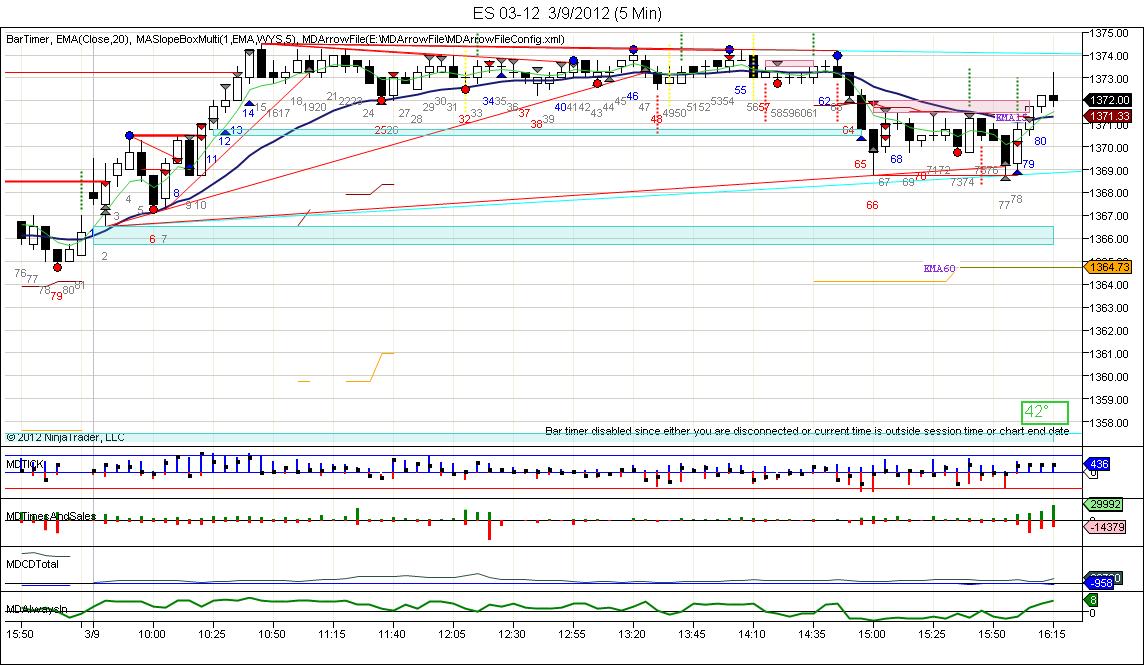
Task: Click the 1368.00 price axis label
Action: tap(1110, 193)
